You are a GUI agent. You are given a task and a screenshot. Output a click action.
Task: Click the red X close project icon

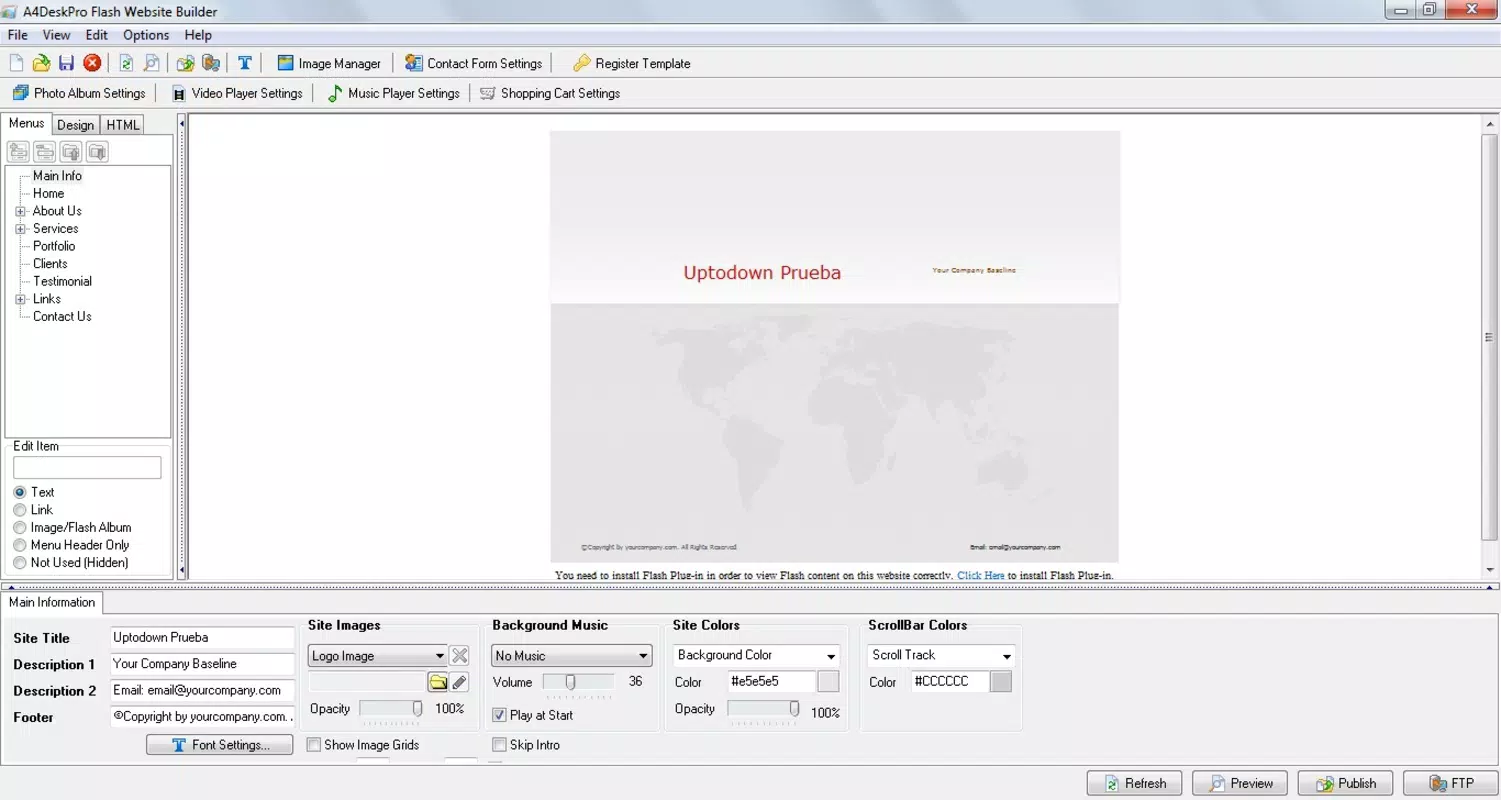pyautogui.click(x=92, y=63)
